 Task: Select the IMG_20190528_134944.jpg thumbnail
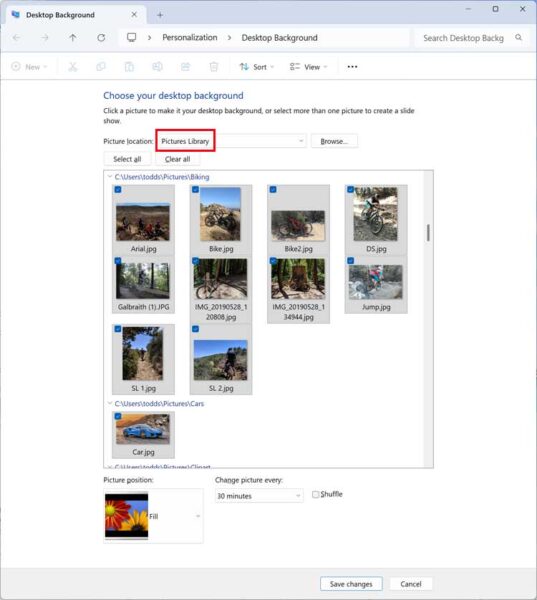pos(298,279)
